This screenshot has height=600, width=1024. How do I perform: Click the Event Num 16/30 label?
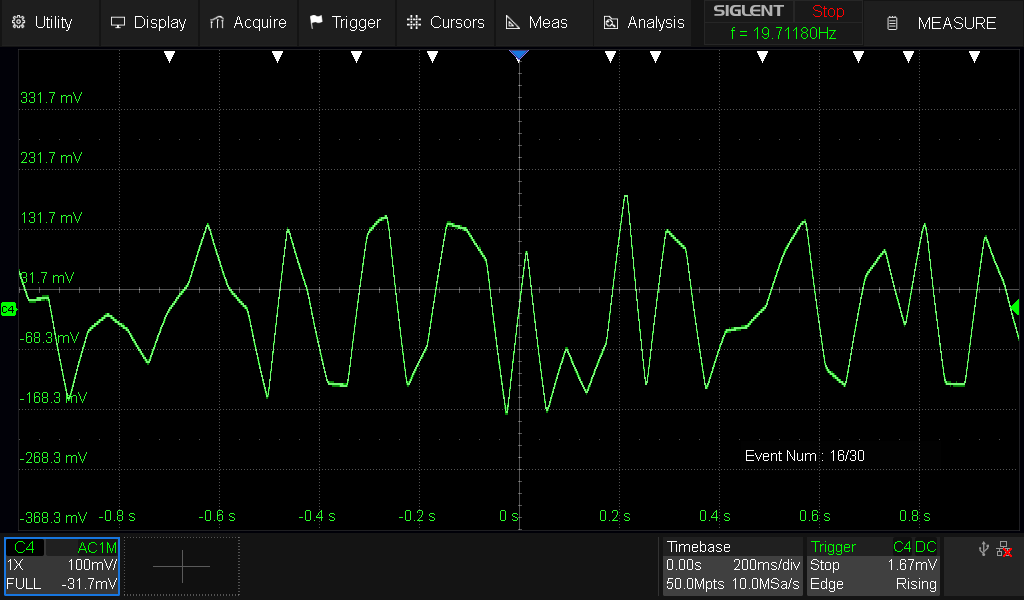tap(805, 456)
